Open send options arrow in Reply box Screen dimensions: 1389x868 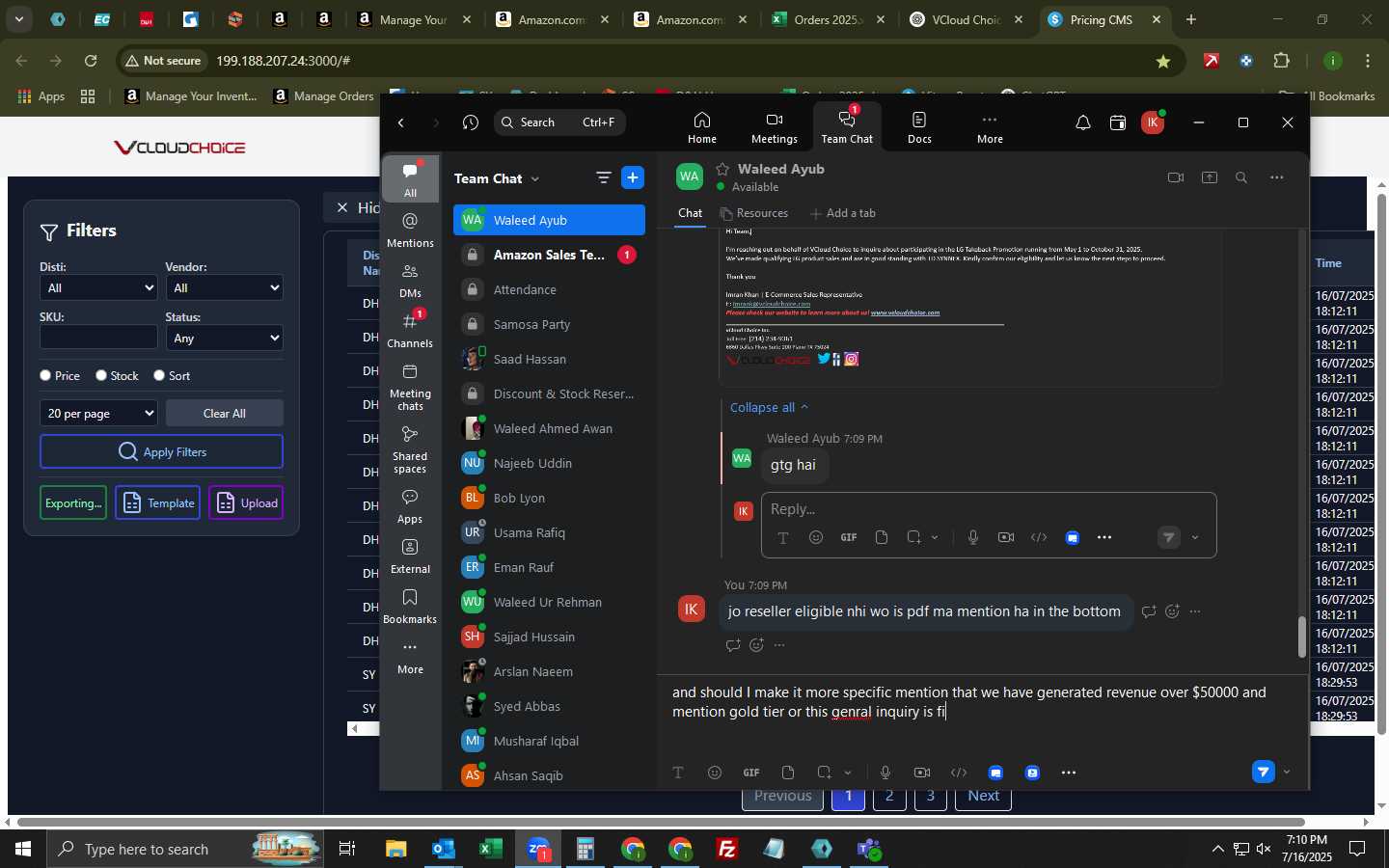(1195, 537)
